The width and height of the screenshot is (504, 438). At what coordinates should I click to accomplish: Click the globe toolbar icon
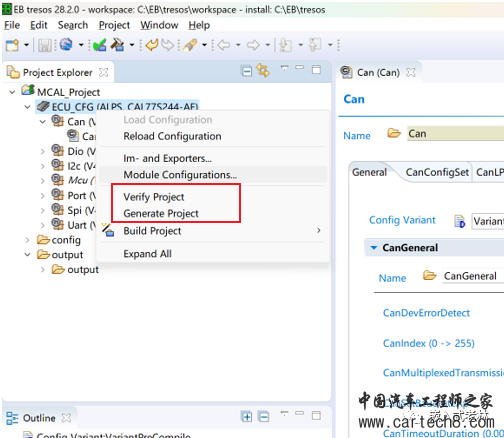66,45
